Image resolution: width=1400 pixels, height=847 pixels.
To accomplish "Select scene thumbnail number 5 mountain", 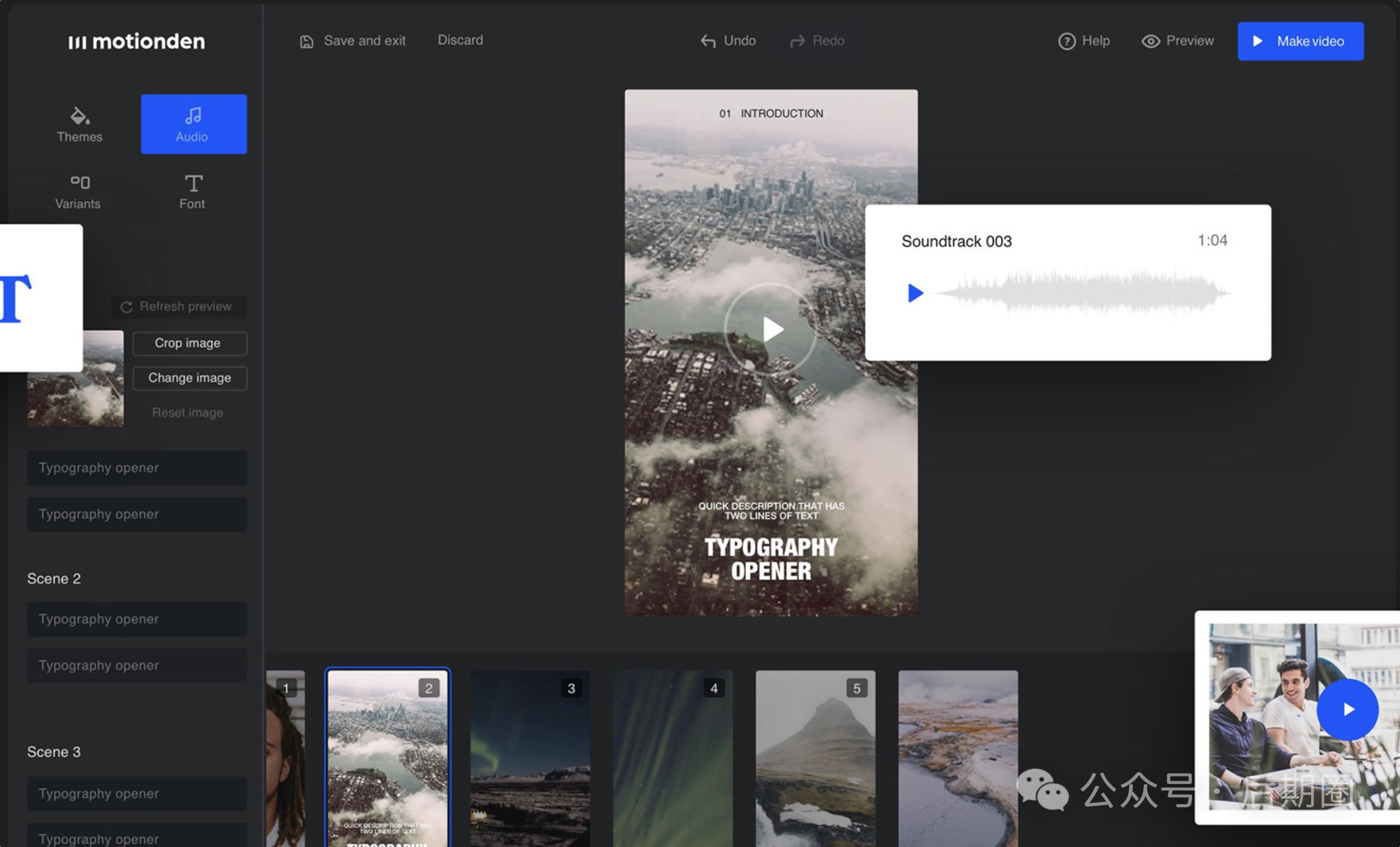I will tap(815, 758).
